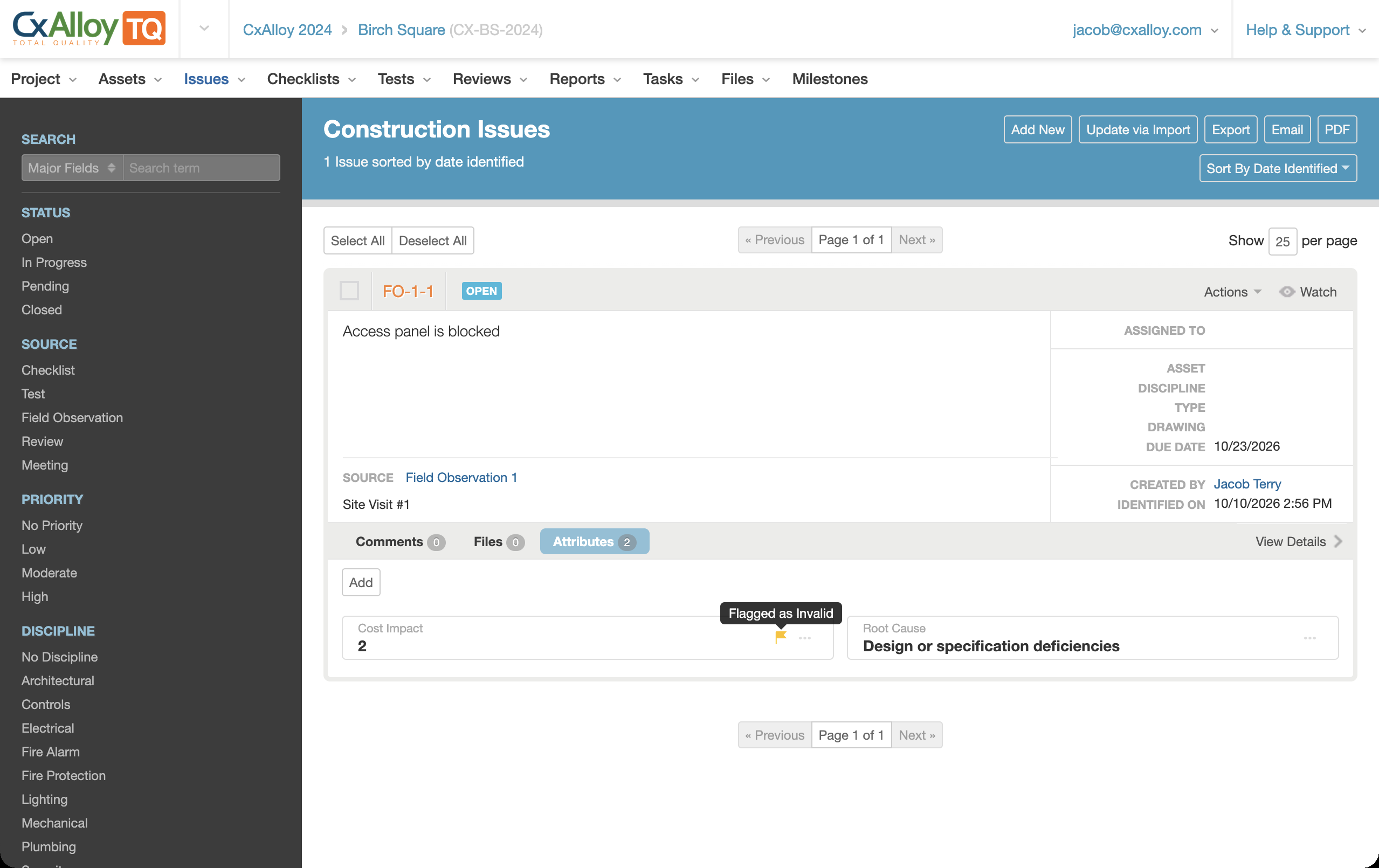Expand the dropdown chevron beside the logo
The image size is (1379, 868).
click(x=204, y=29)
